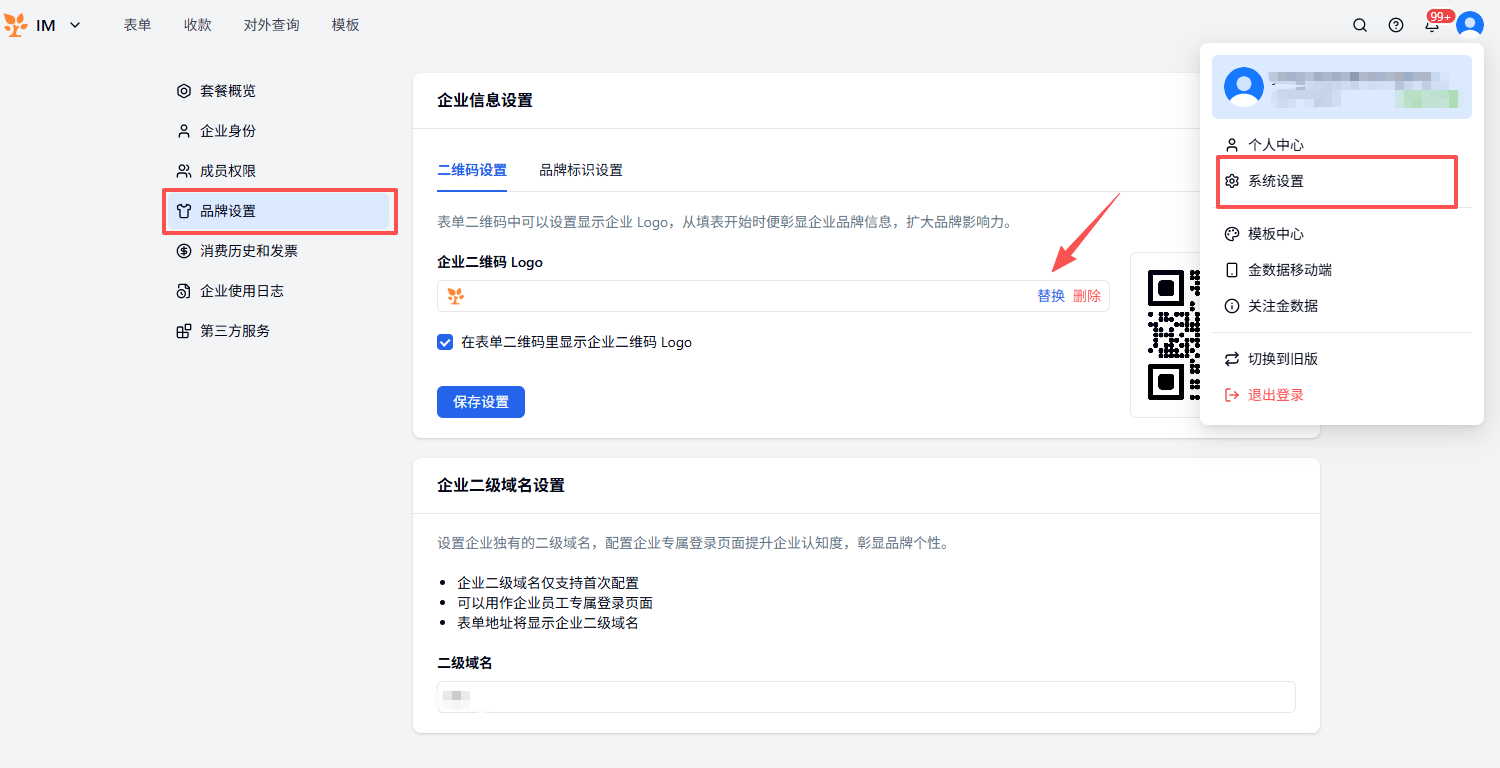Switch to the 品牌标识设置 tab
1500x768 pixels.
(x=581, y=170)
